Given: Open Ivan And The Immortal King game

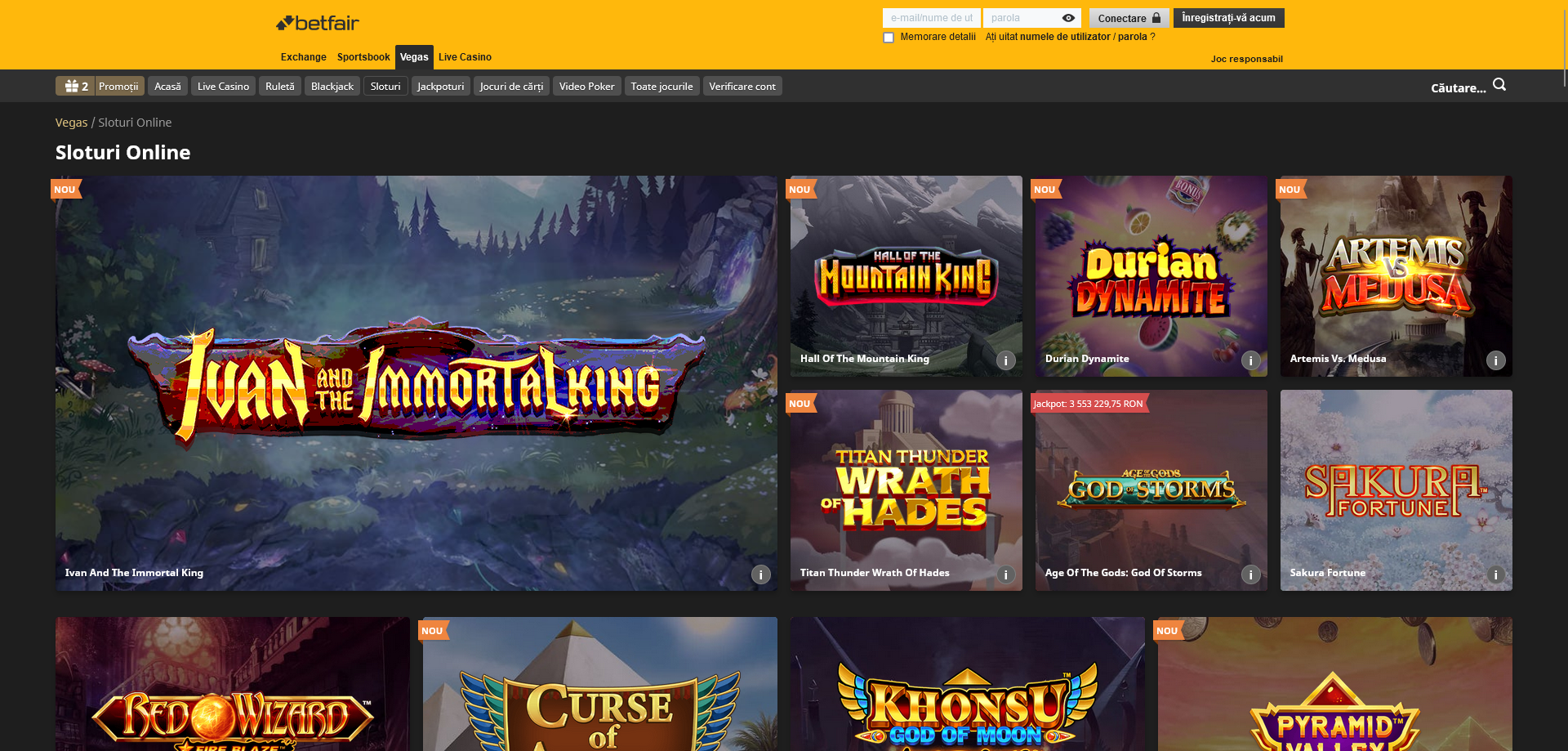Looking at the screenshot, I should (x=416, y=383).
